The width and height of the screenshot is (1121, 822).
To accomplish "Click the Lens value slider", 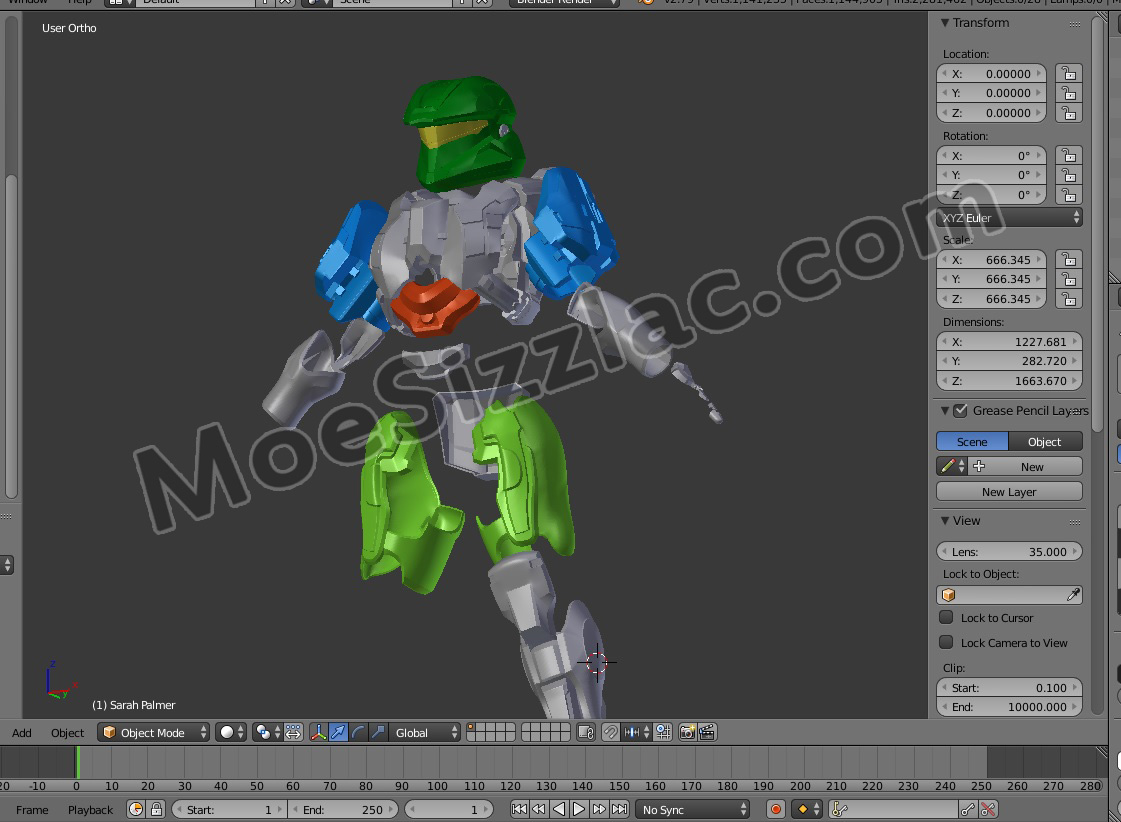I will tap(1009, 551).
